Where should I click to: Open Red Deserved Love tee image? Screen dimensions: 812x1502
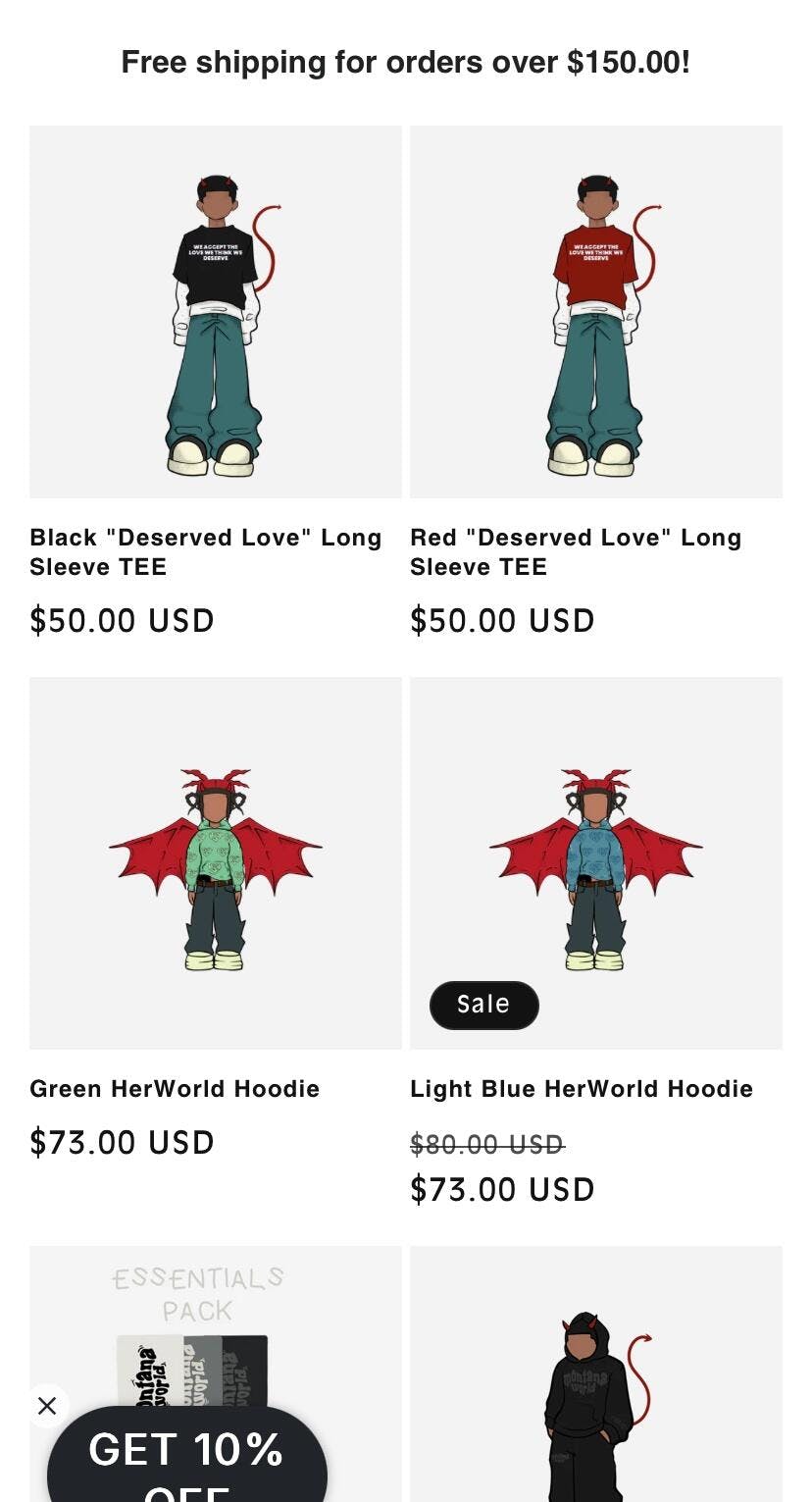click(596, 312)
